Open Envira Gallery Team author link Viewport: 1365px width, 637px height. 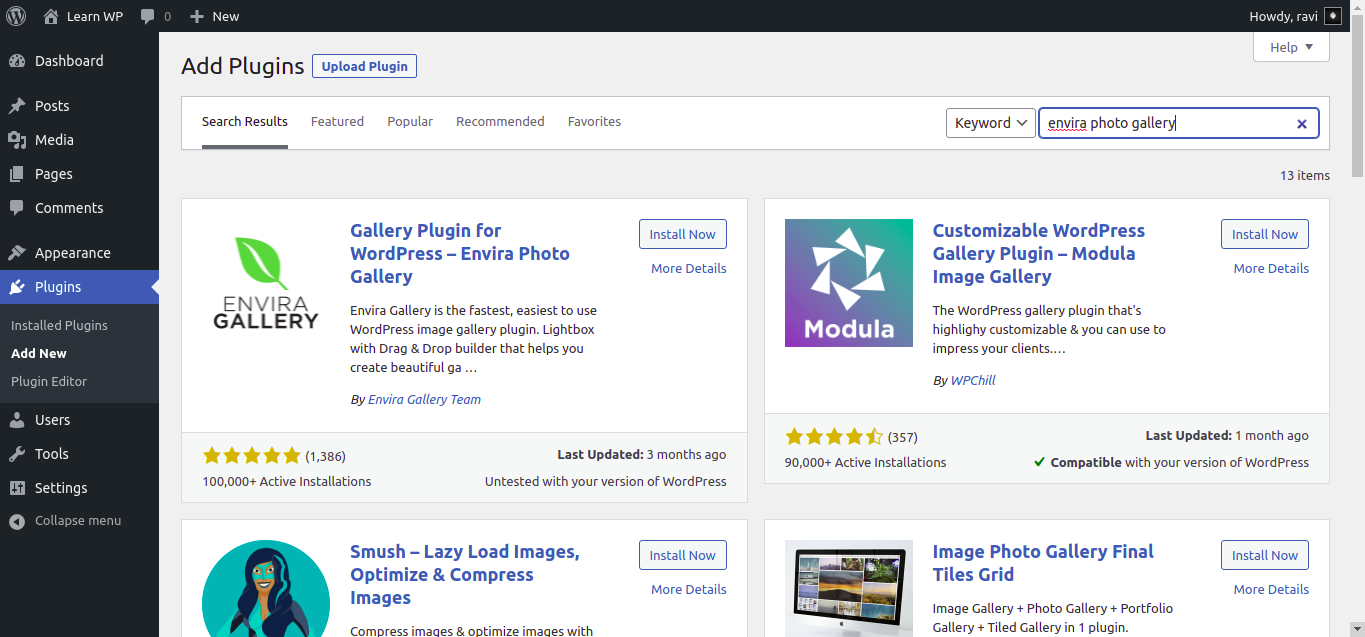click(424, 399)
